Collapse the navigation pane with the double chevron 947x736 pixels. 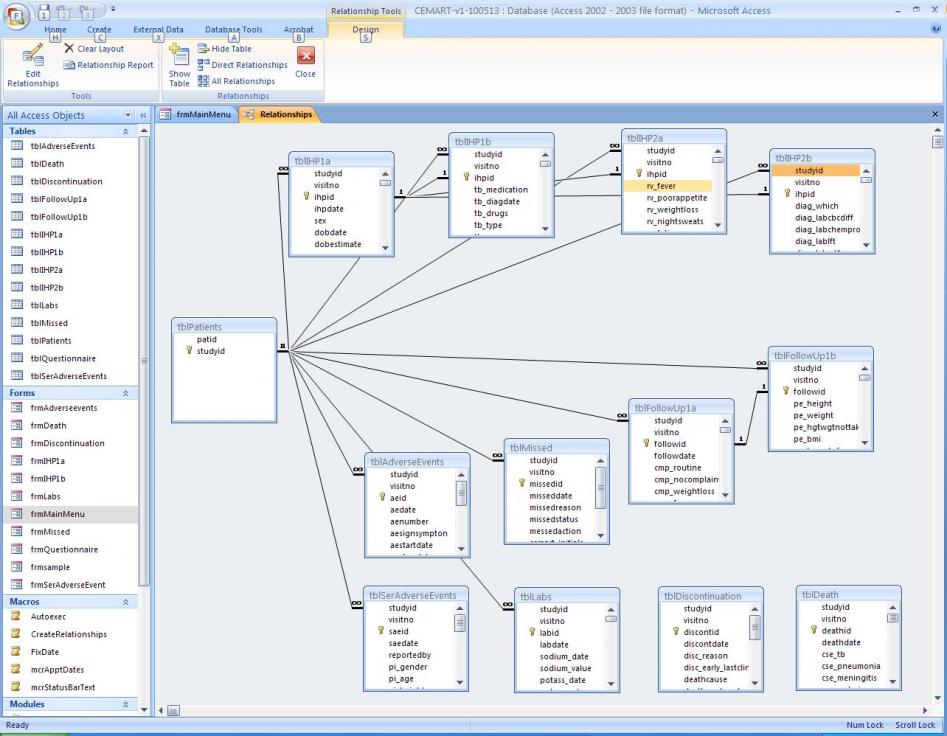tap(143, 115)
